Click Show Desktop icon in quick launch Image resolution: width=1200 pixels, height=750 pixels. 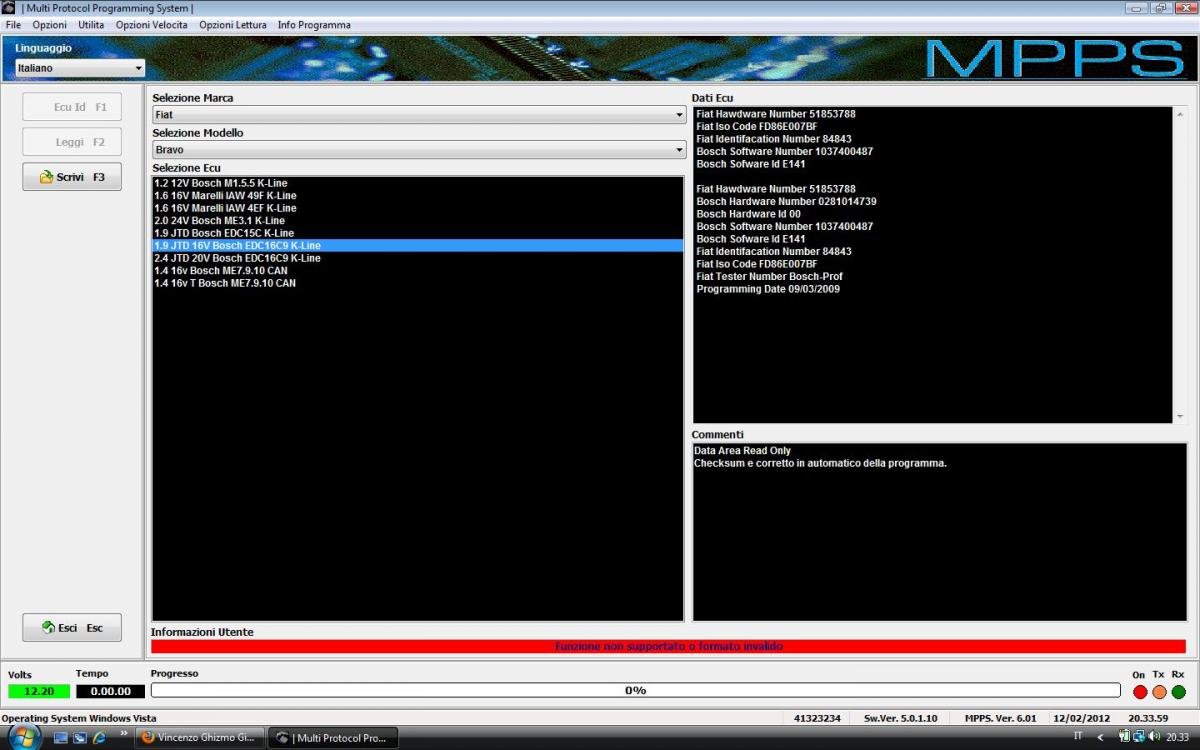click(61, 738)
